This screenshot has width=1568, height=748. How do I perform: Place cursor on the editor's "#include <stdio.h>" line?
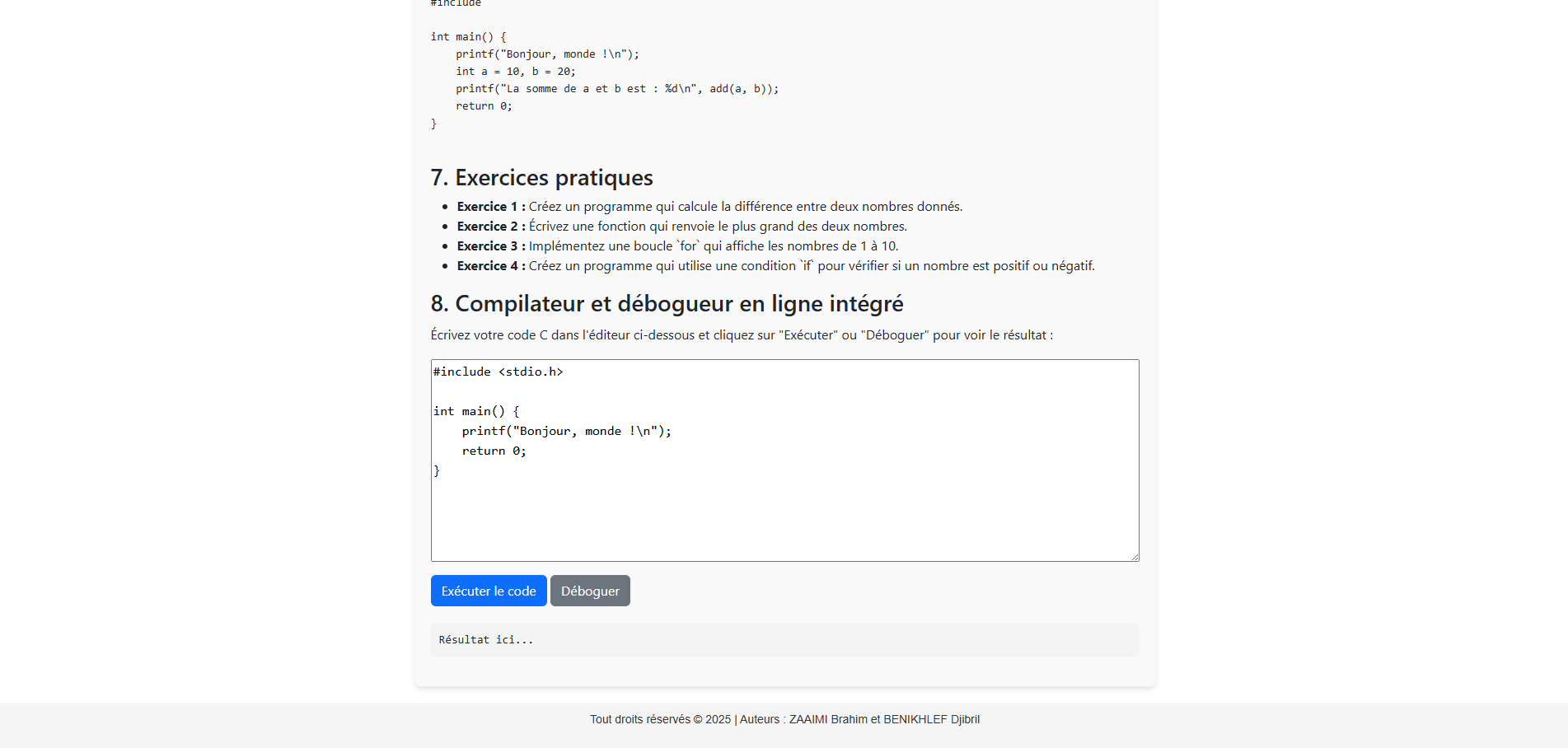tap(498, 372)
